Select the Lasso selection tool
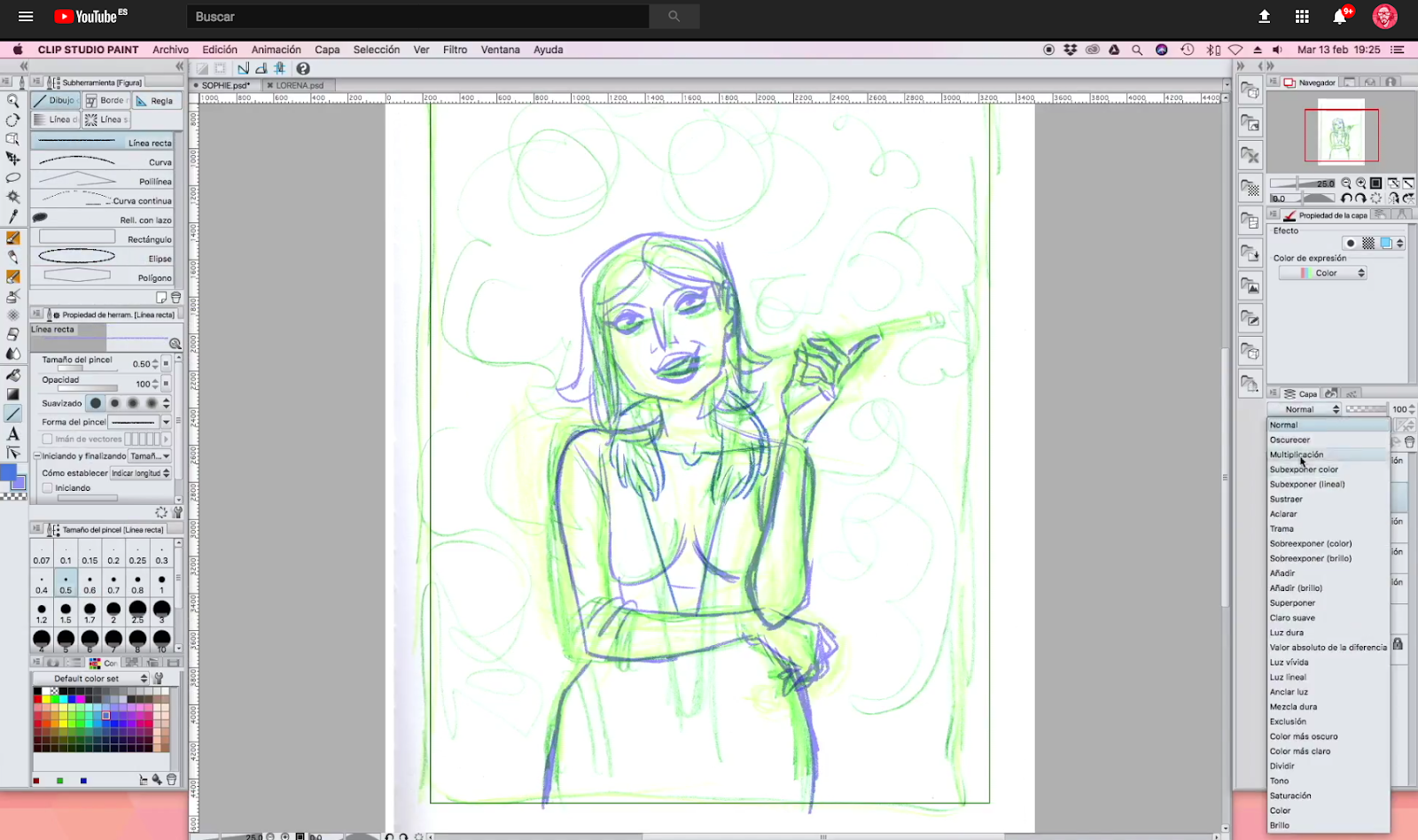Screen dimensions: 1418x840 pos(12,178)
